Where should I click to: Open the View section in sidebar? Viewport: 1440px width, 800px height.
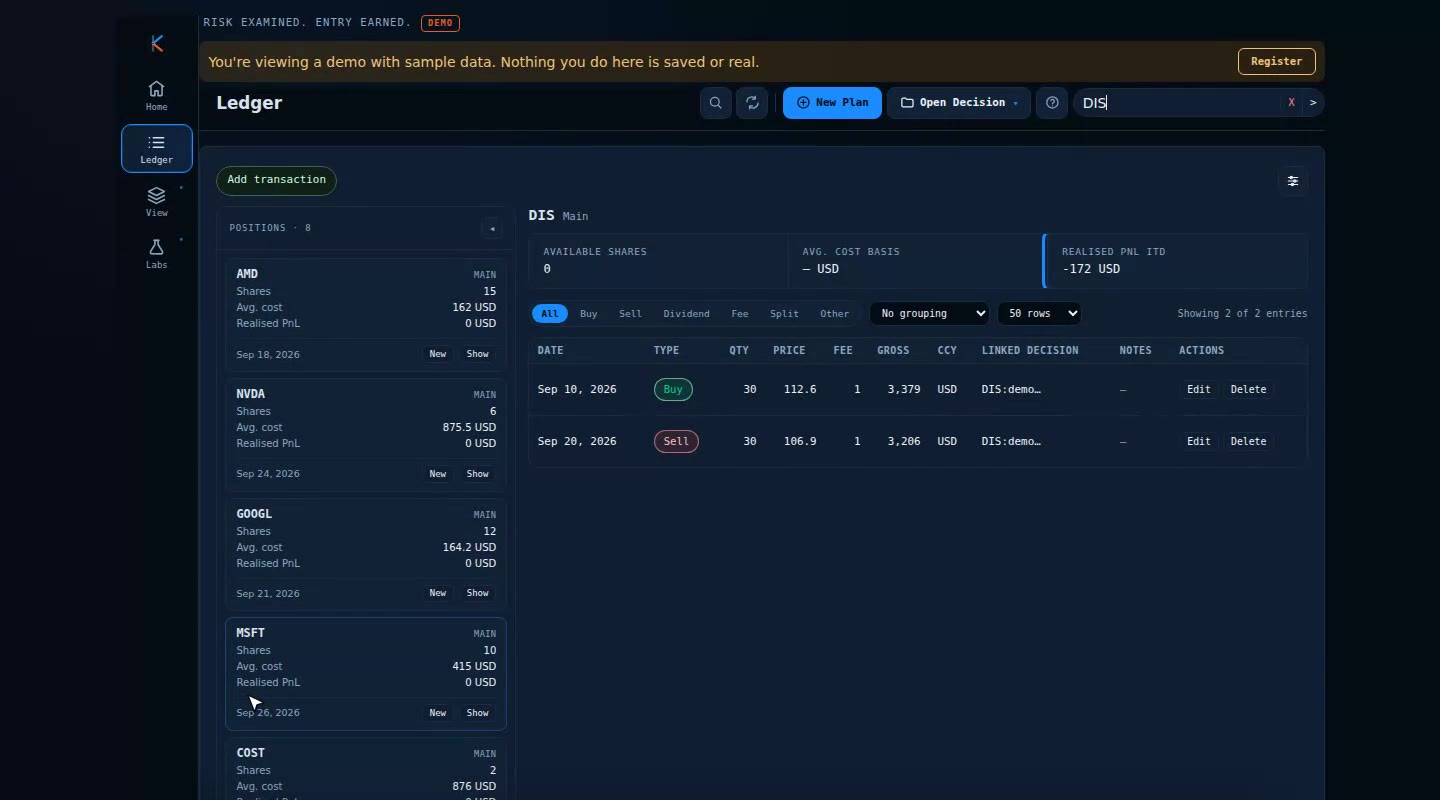[x=157, y=202]
